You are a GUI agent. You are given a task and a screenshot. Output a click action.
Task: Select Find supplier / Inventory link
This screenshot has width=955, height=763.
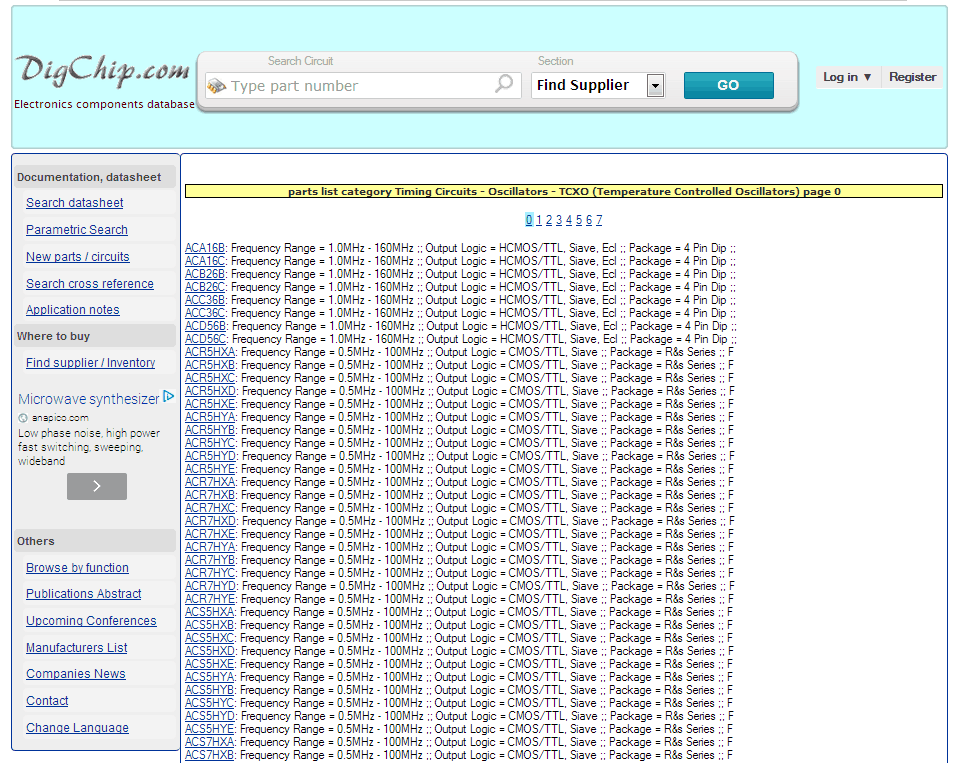90,363
